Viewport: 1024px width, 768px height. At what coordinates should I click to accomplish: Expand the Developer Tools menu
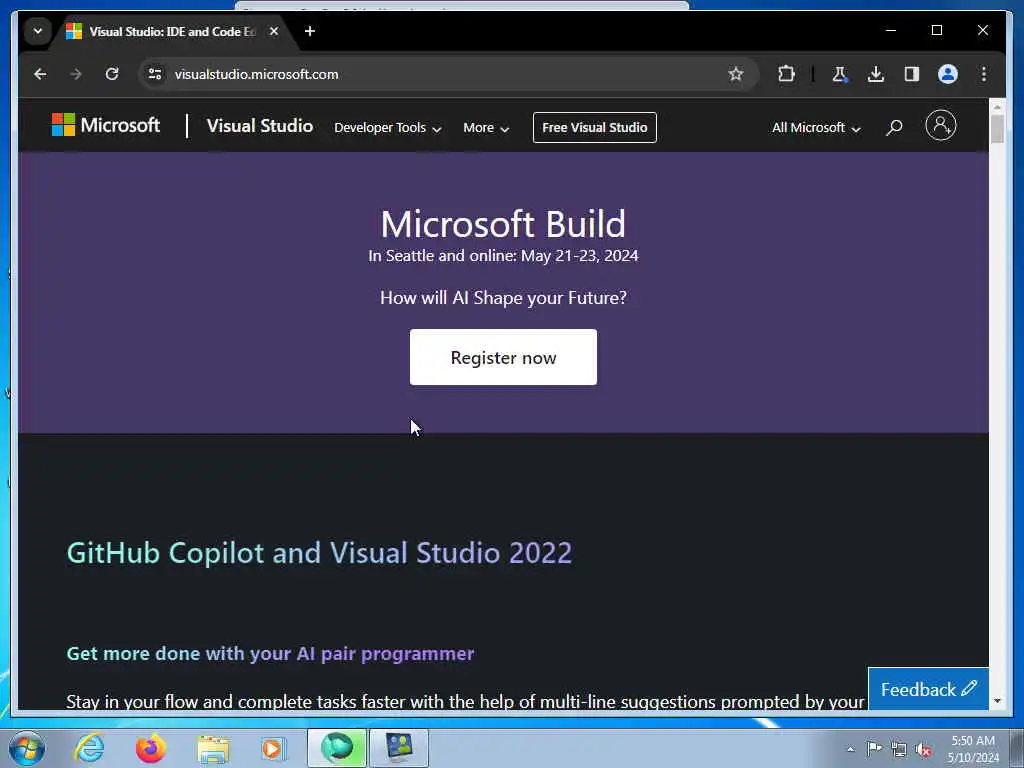(388, 128)
